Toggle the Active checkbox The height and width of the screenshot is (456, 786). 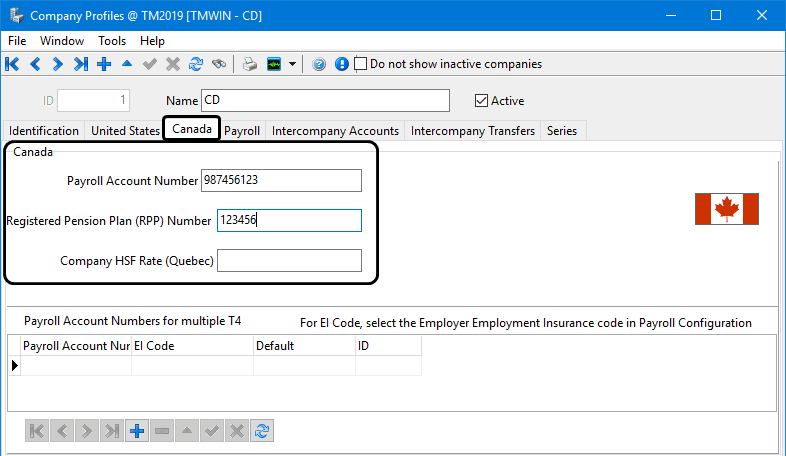point(482,101)
